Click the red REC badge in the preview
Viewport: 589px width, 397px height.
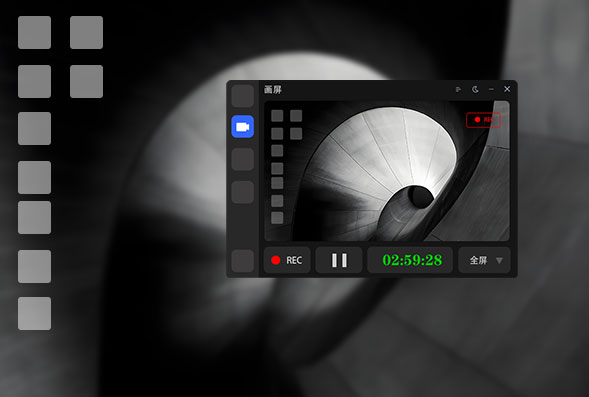tap(483, 120)
